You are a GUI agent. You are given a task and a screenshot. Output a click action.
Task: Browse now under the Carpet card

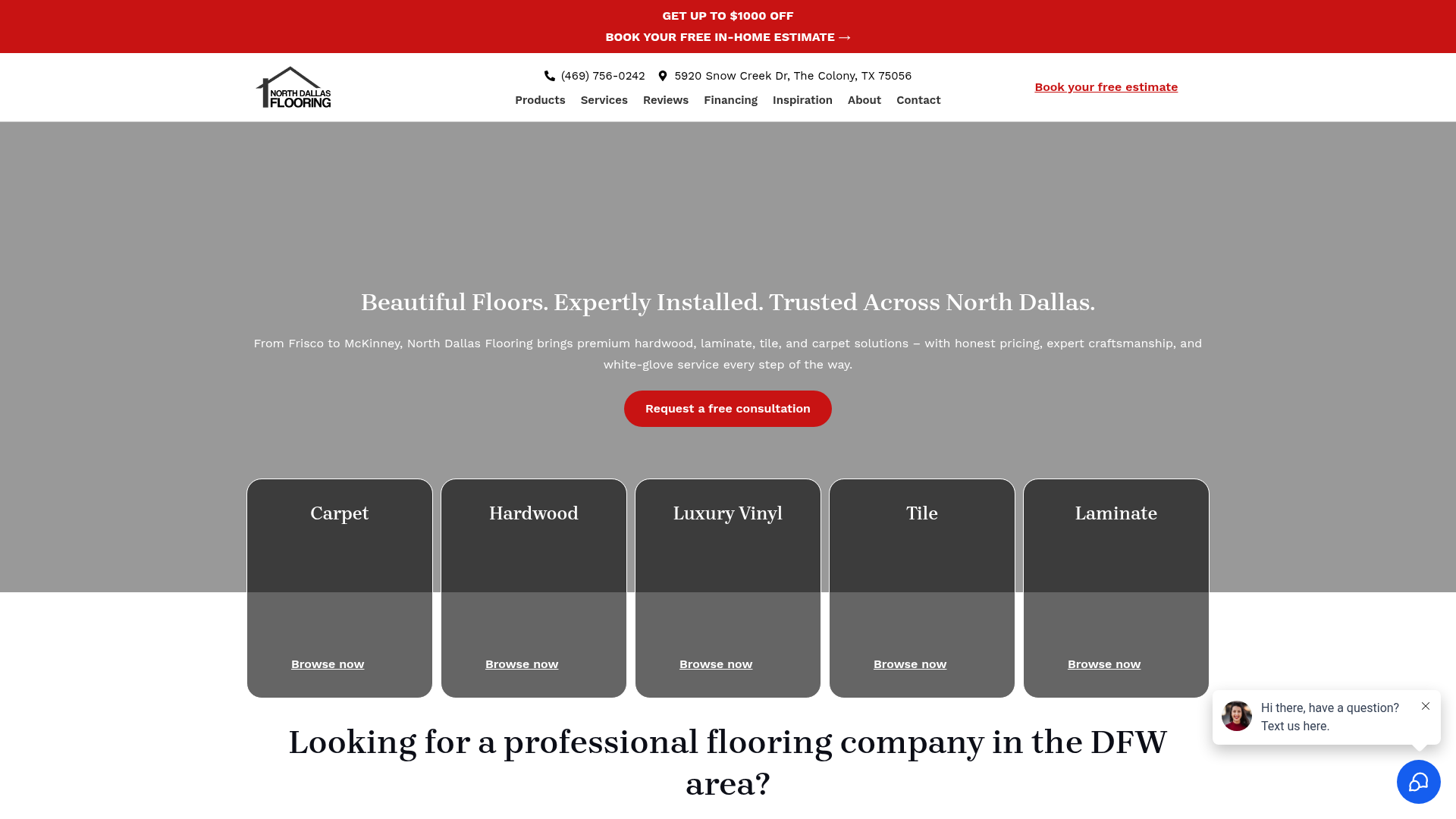click(x=327, y=664)
